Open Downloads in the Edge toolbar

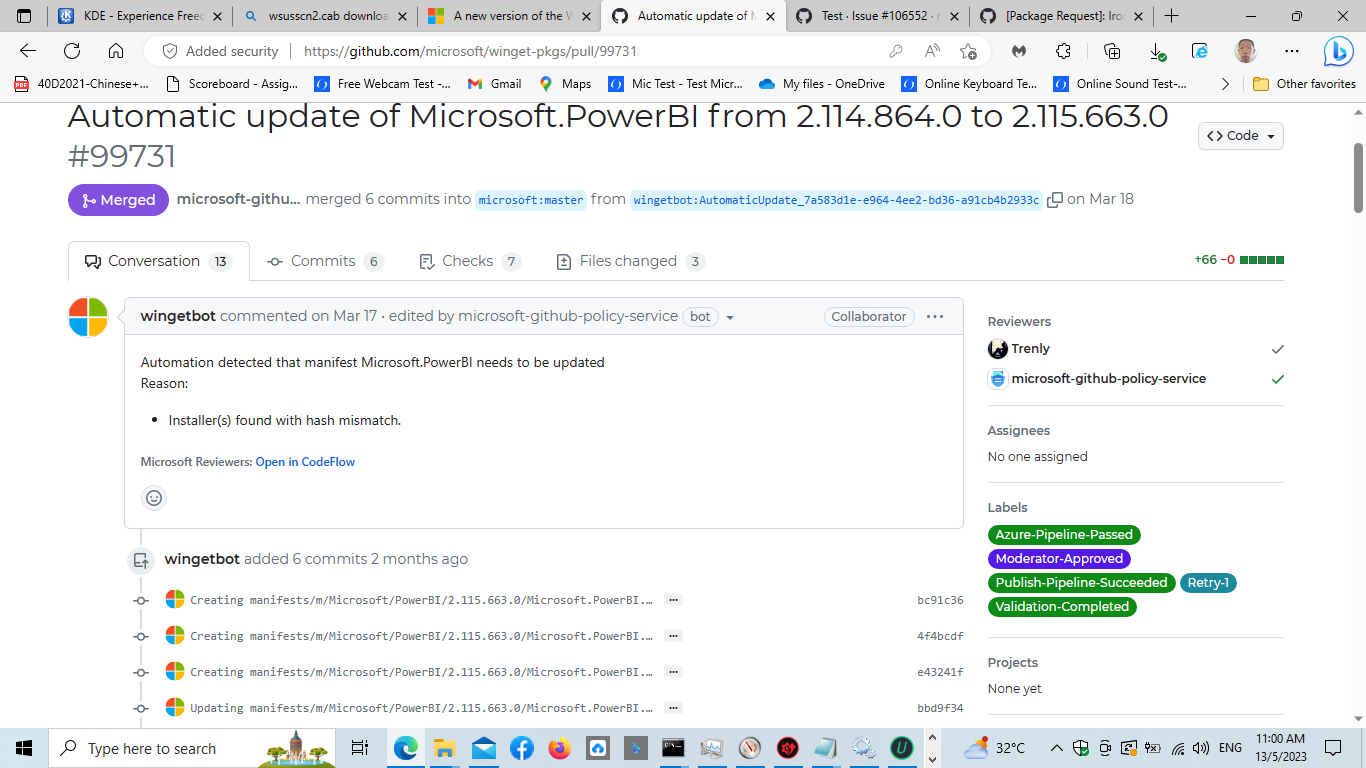tap(1156, 49)
